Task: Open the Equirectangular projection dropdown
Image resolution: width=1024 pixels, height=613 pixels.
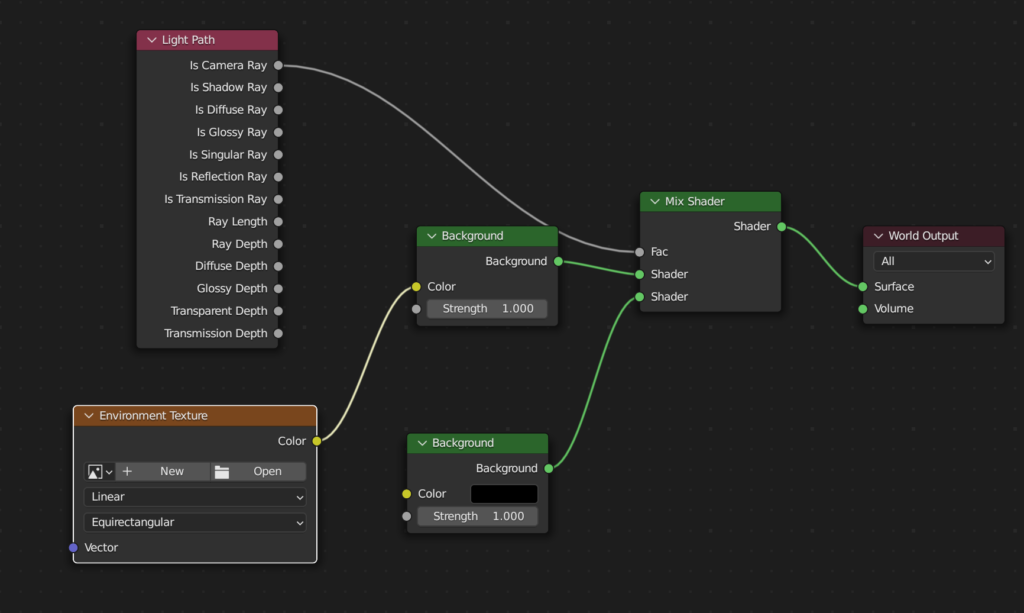Action: (x=195, y=521)
